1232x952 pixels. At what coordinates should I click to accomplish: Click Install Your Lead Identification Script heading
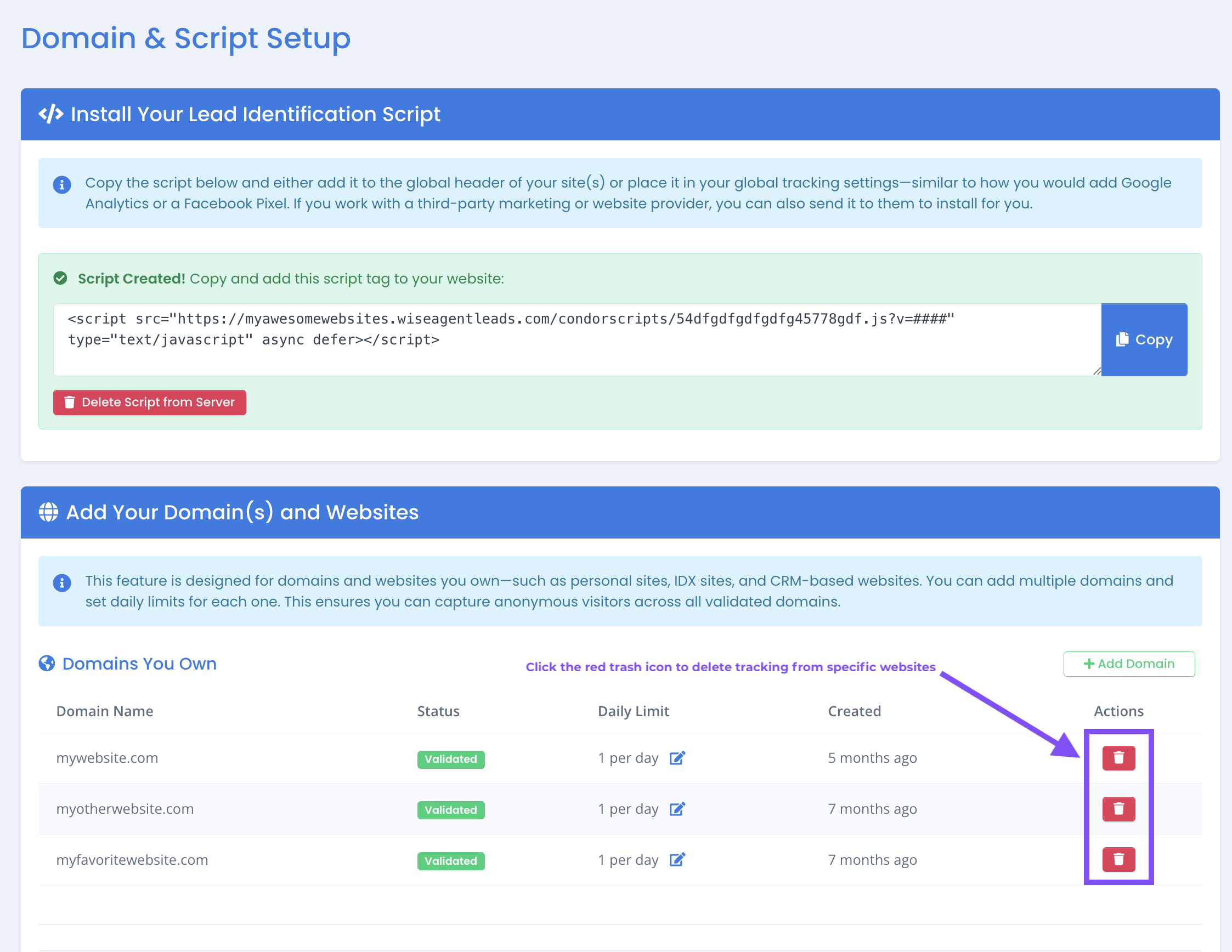click(256, 114)
